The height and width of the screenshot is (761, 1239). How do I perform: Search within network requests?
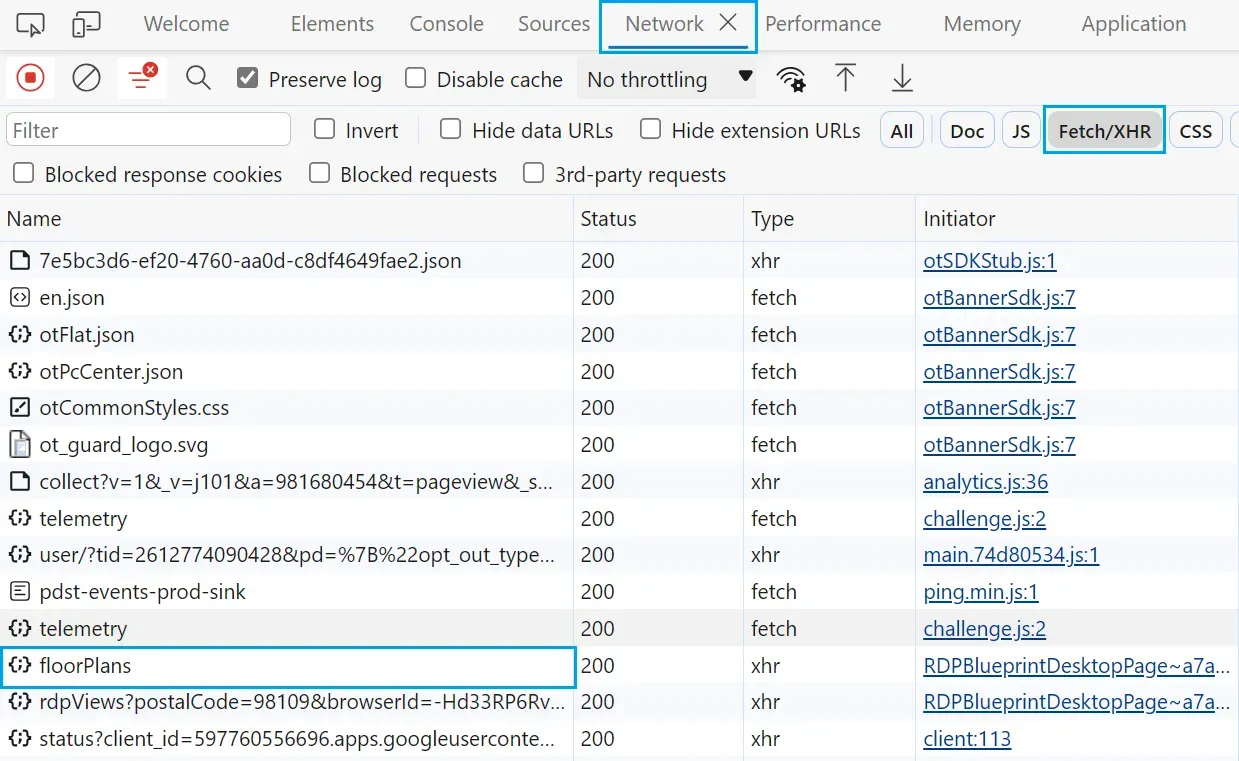click(197, 78)
